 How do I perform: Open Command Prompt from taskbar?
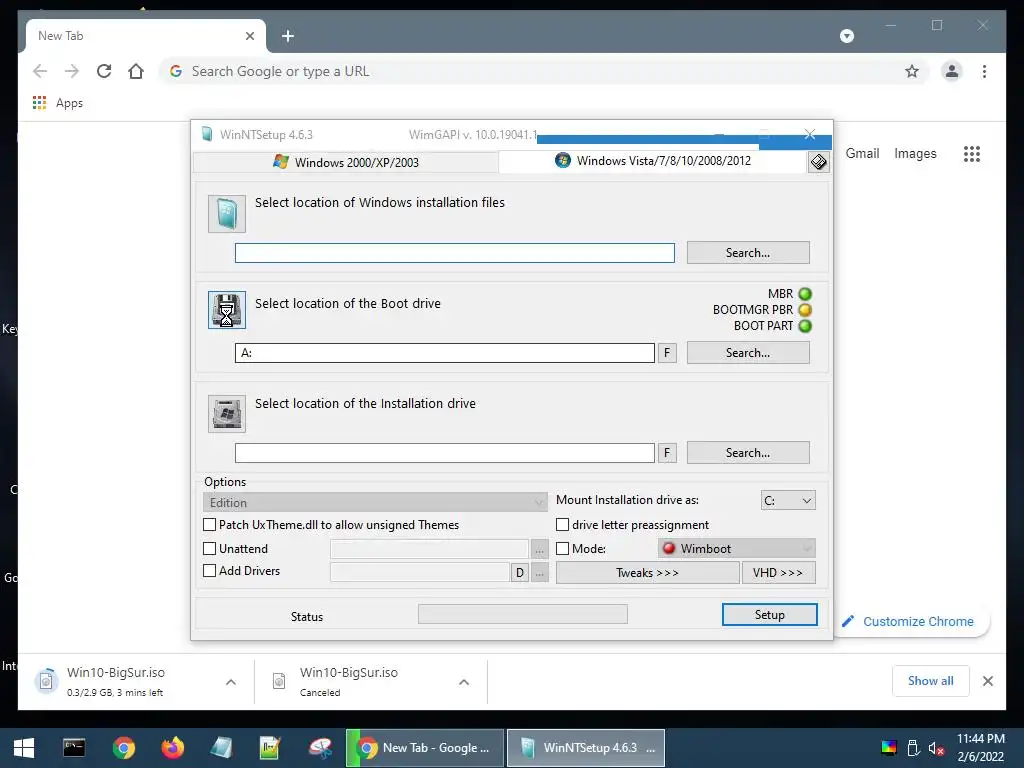[74, 748]
